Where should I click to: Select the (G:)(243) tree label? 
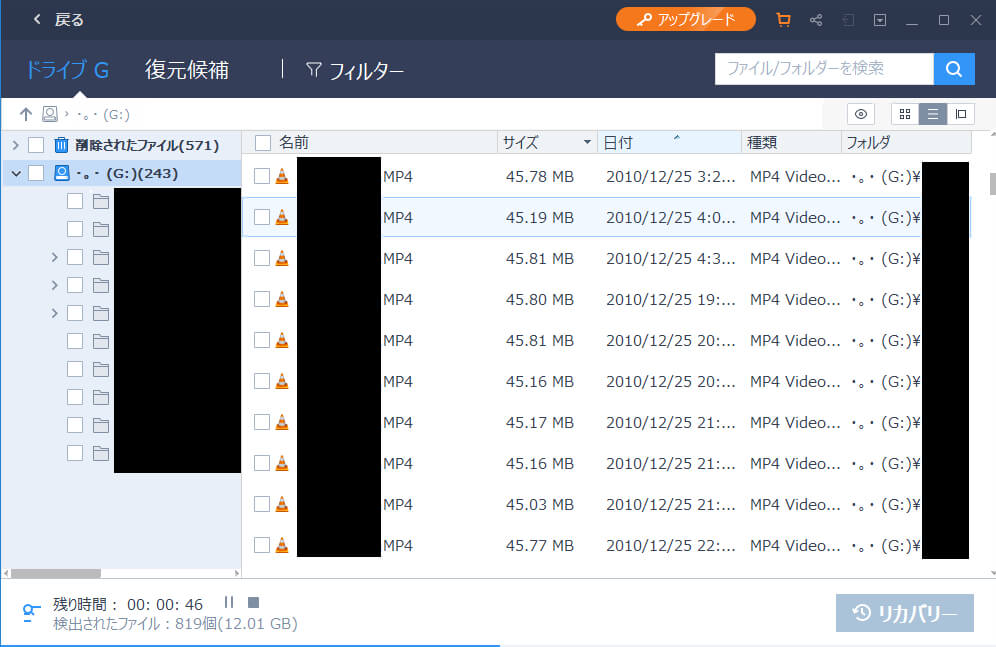(127, 173)
